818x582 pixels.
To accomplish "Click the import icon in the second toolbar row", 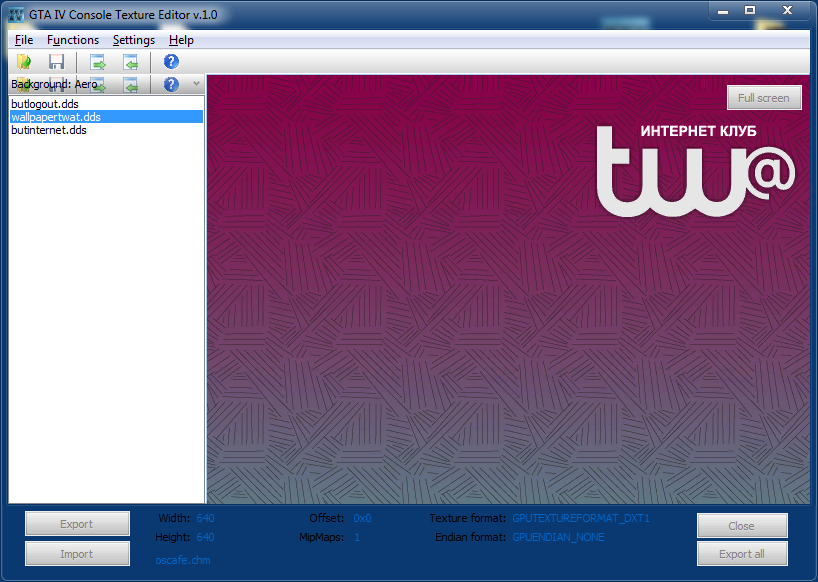I will point(130,85).
